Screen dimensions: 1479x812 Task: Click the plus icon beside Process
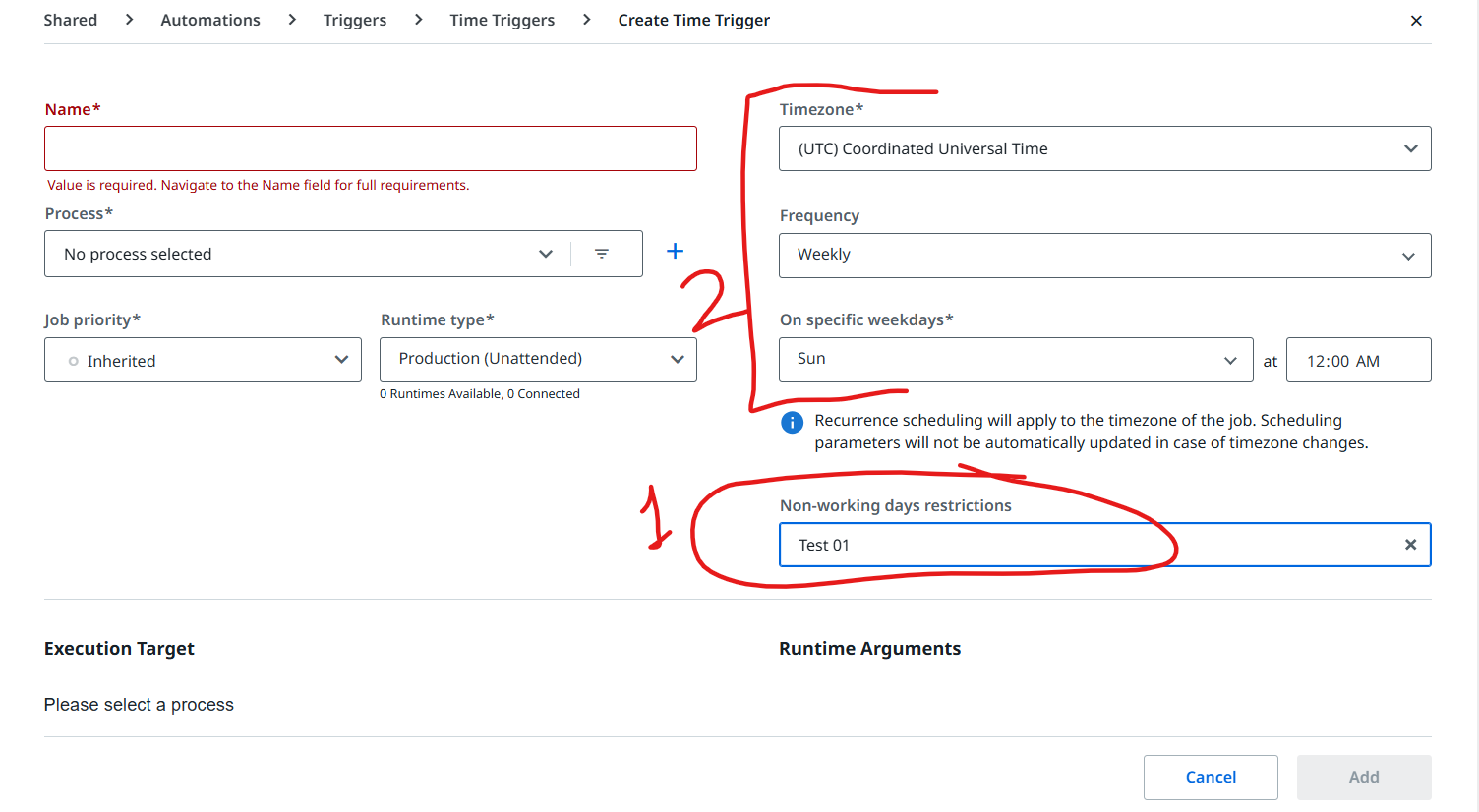[675, 252]
